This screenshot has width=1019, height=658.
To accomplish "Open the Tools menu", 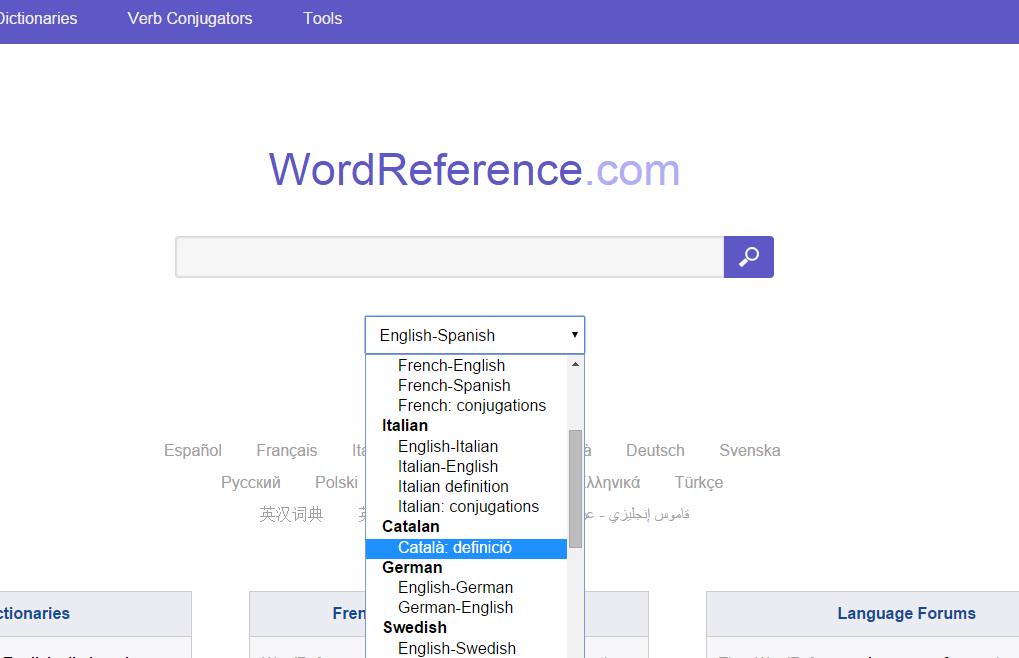I will coord(322,18).
